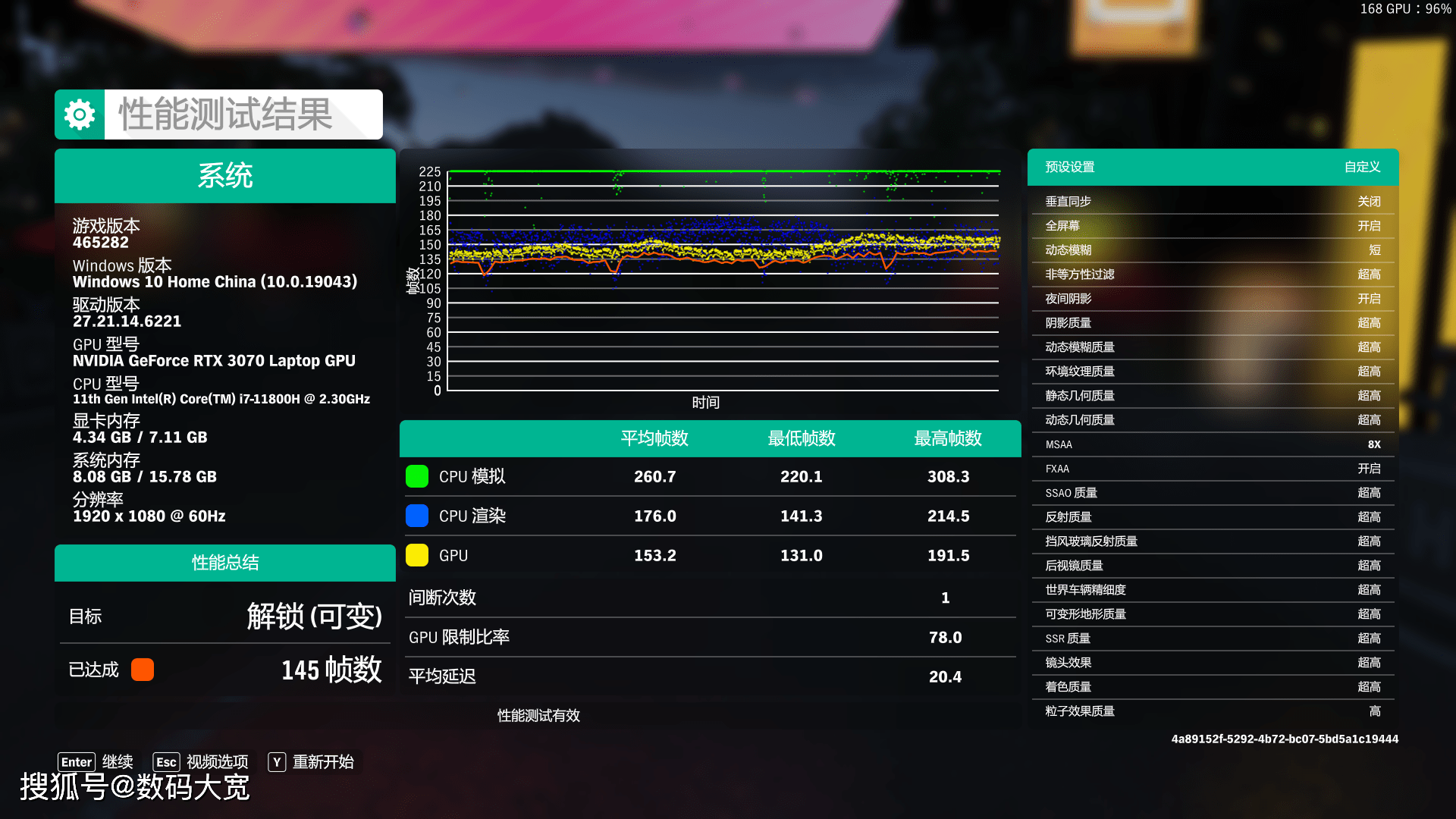Click the 解锁 (可变) target value

[314, 617]
